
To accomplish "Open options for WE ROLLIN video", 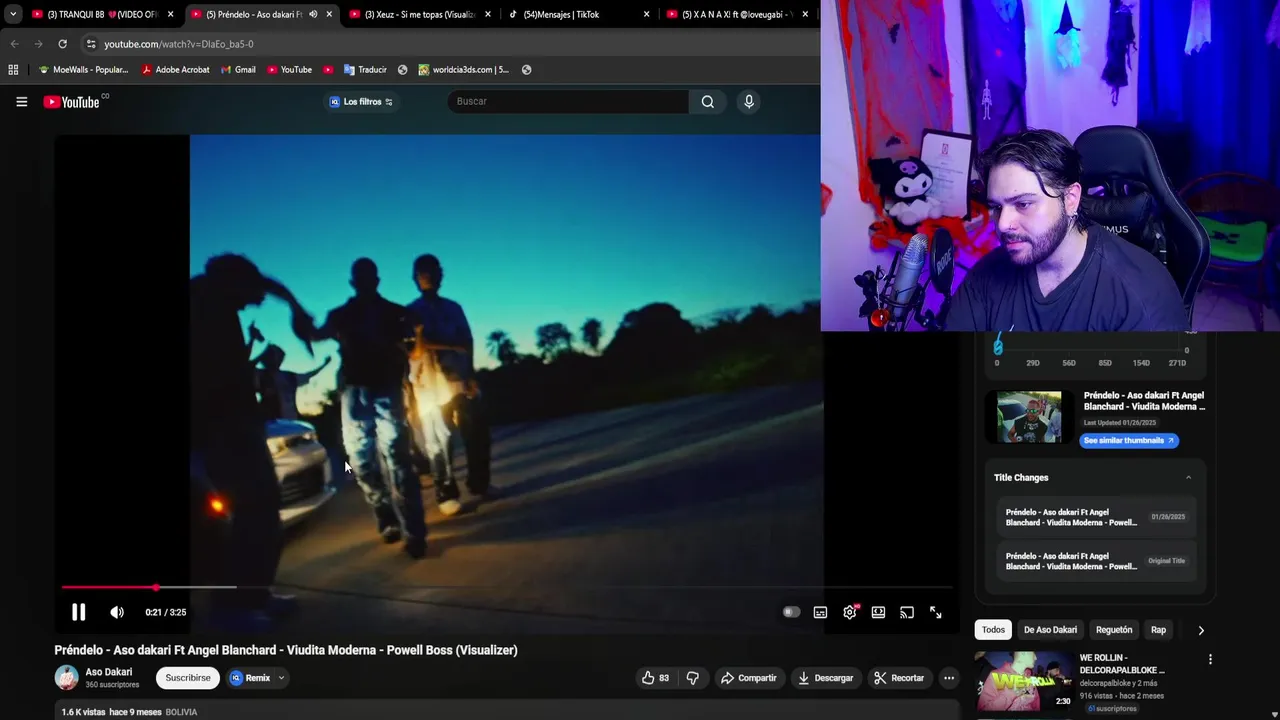I will tap(1210, 659).
